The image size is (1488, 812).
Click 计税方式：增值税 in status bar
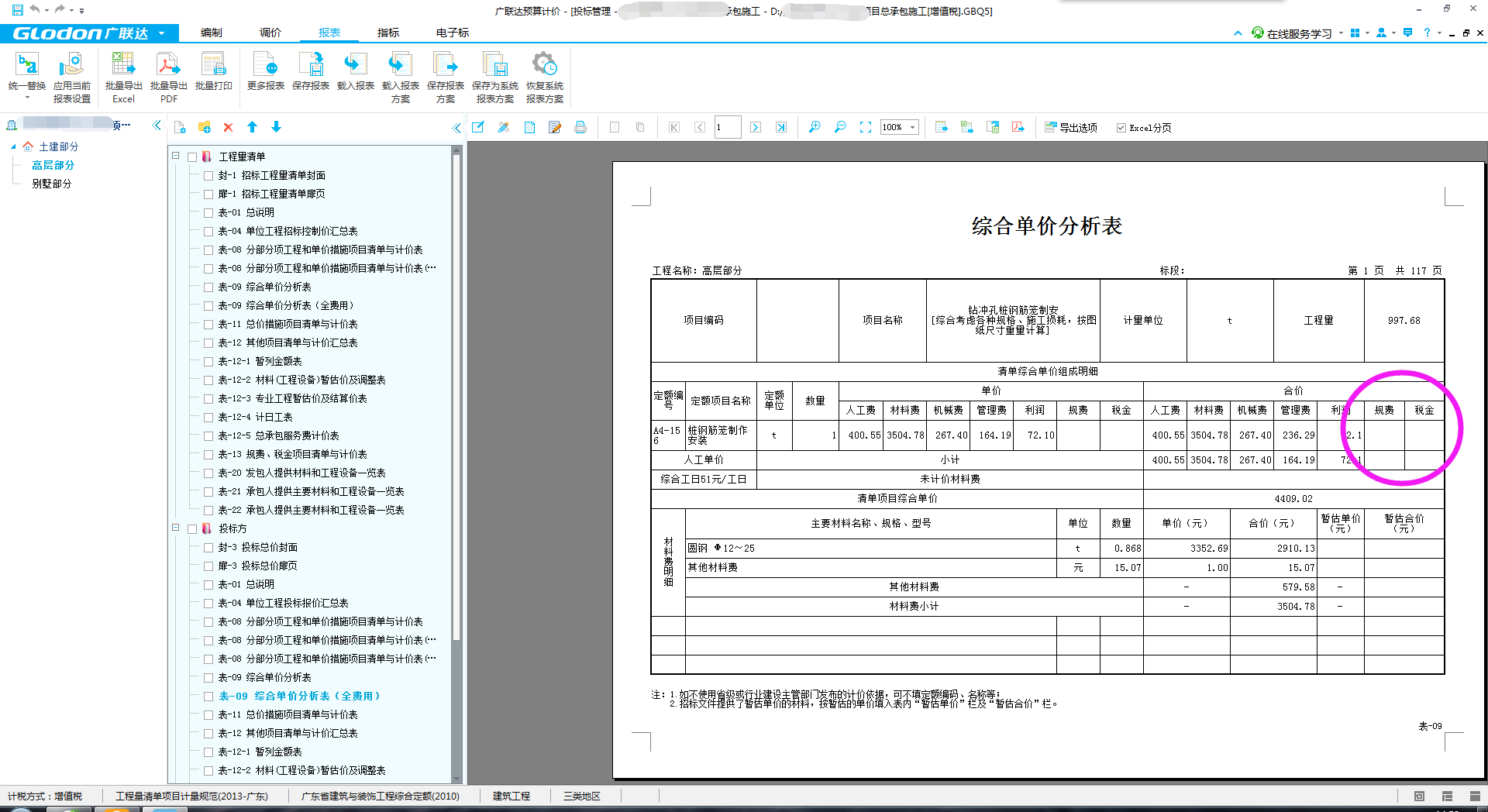click(x=45, y=796)
